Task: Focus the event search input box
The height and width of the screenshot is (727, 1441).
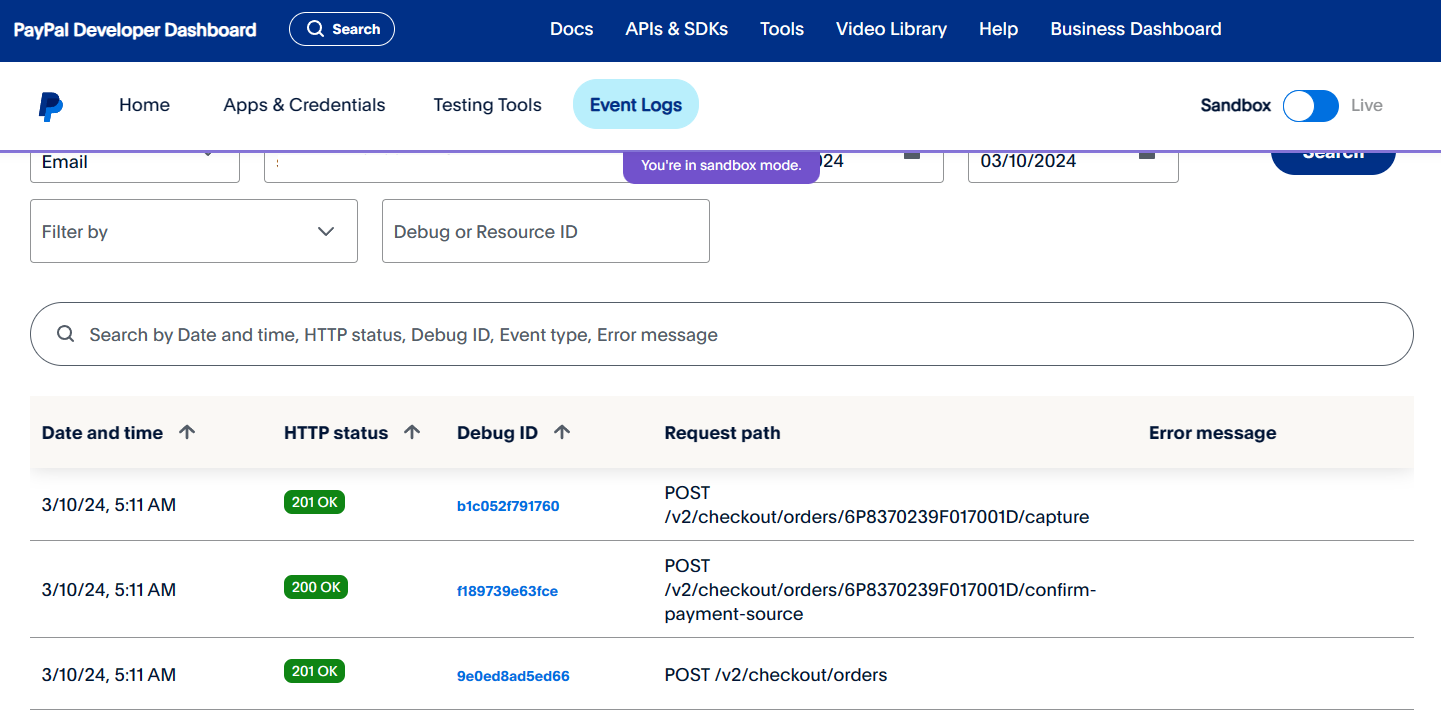Action: pos(722,334)
